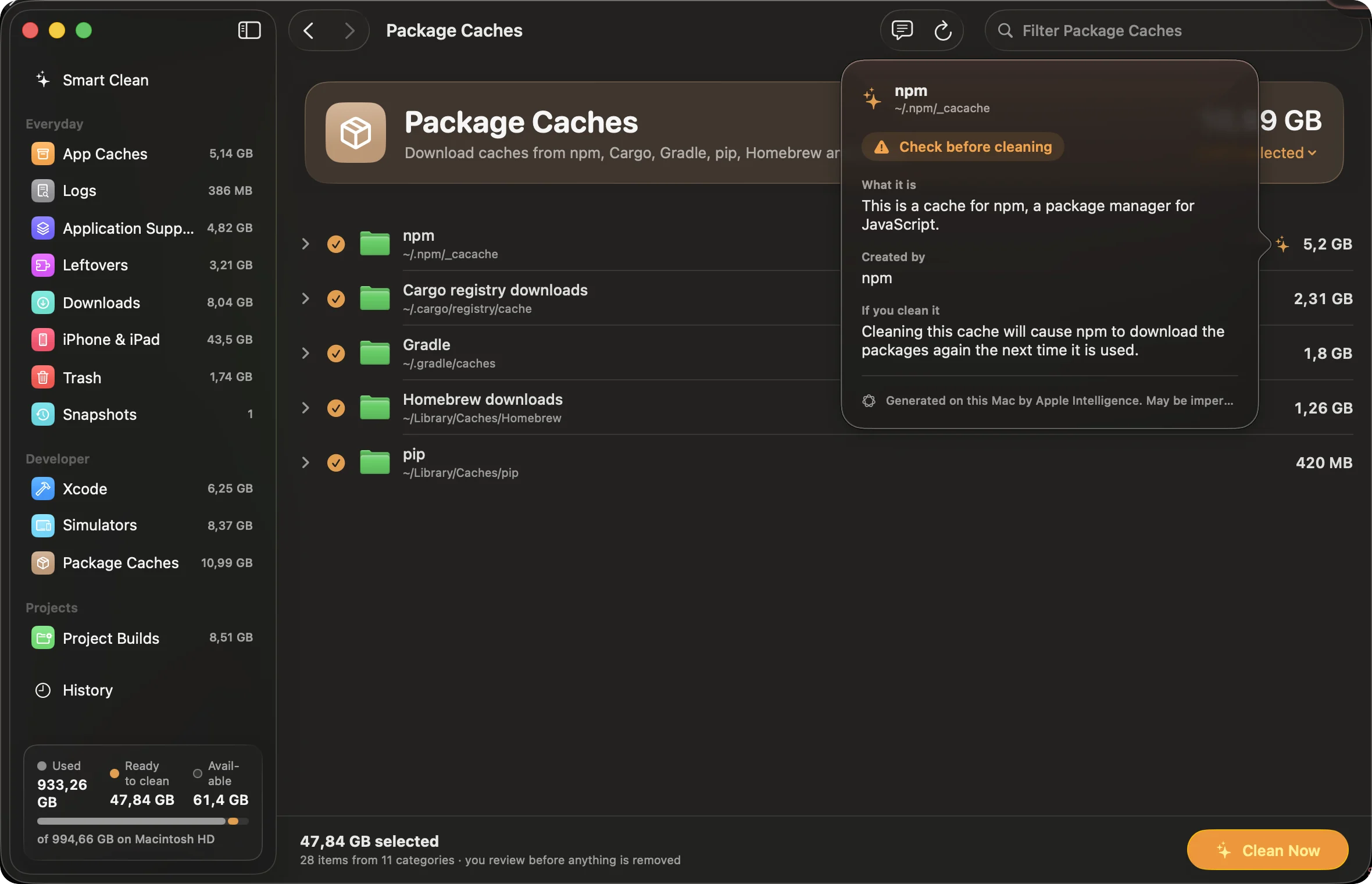Click the Check before cleaning badge
1372x884 pixels.
coord(963,147)
